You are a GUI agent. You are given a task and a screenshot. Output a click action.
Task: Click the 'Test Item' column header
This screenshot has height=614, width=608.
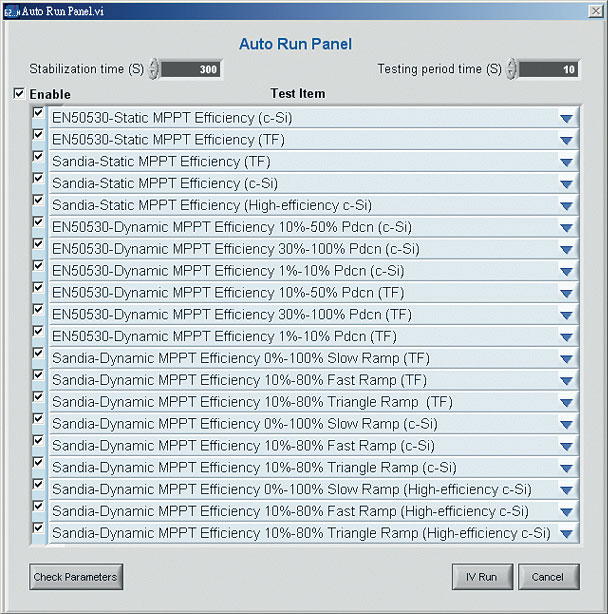(x=298, y=94)
